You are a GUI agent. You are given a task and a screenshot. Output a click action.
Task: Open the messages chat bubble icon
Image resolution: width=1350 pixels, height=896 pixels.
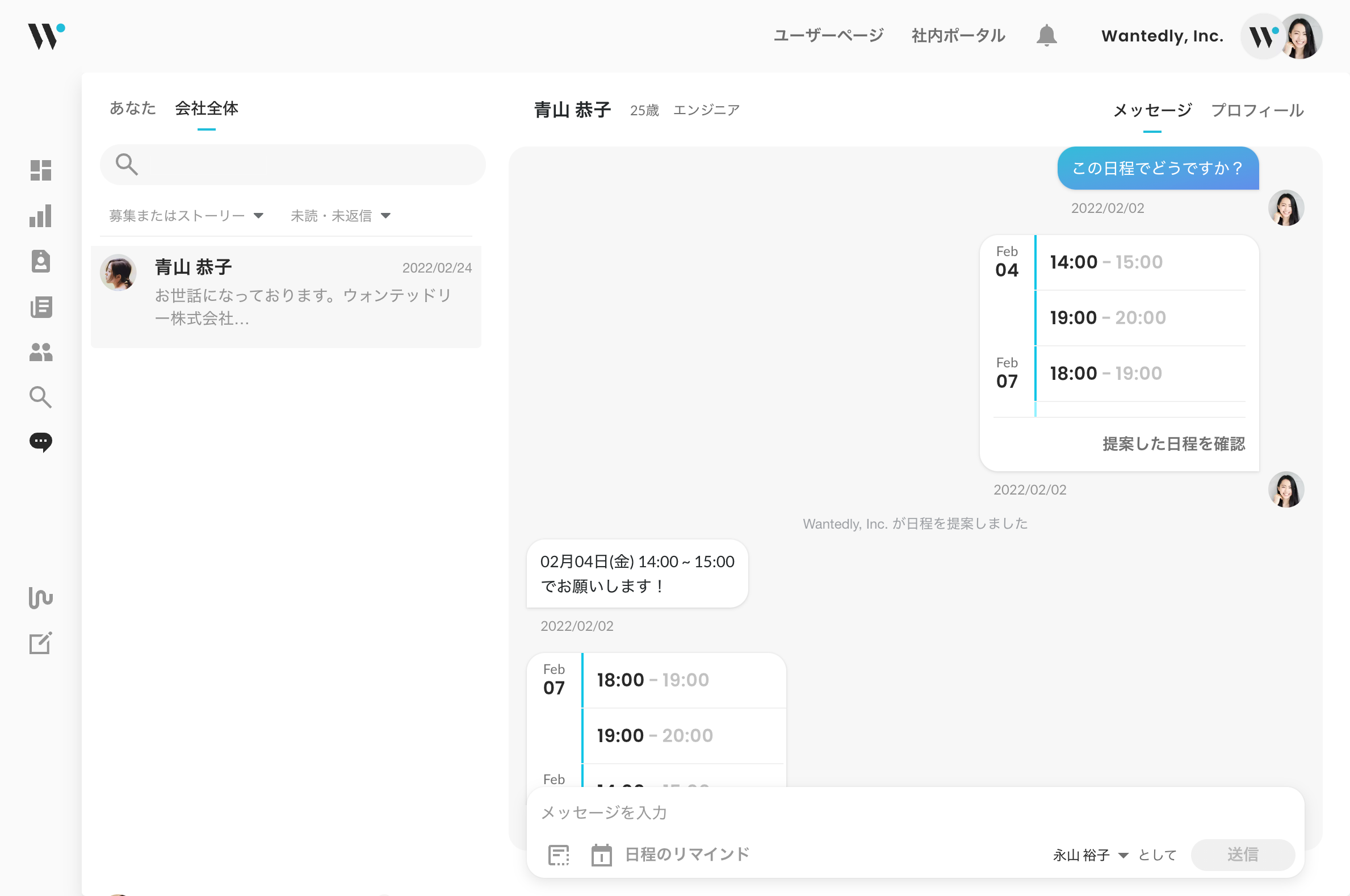pos(40,442)
